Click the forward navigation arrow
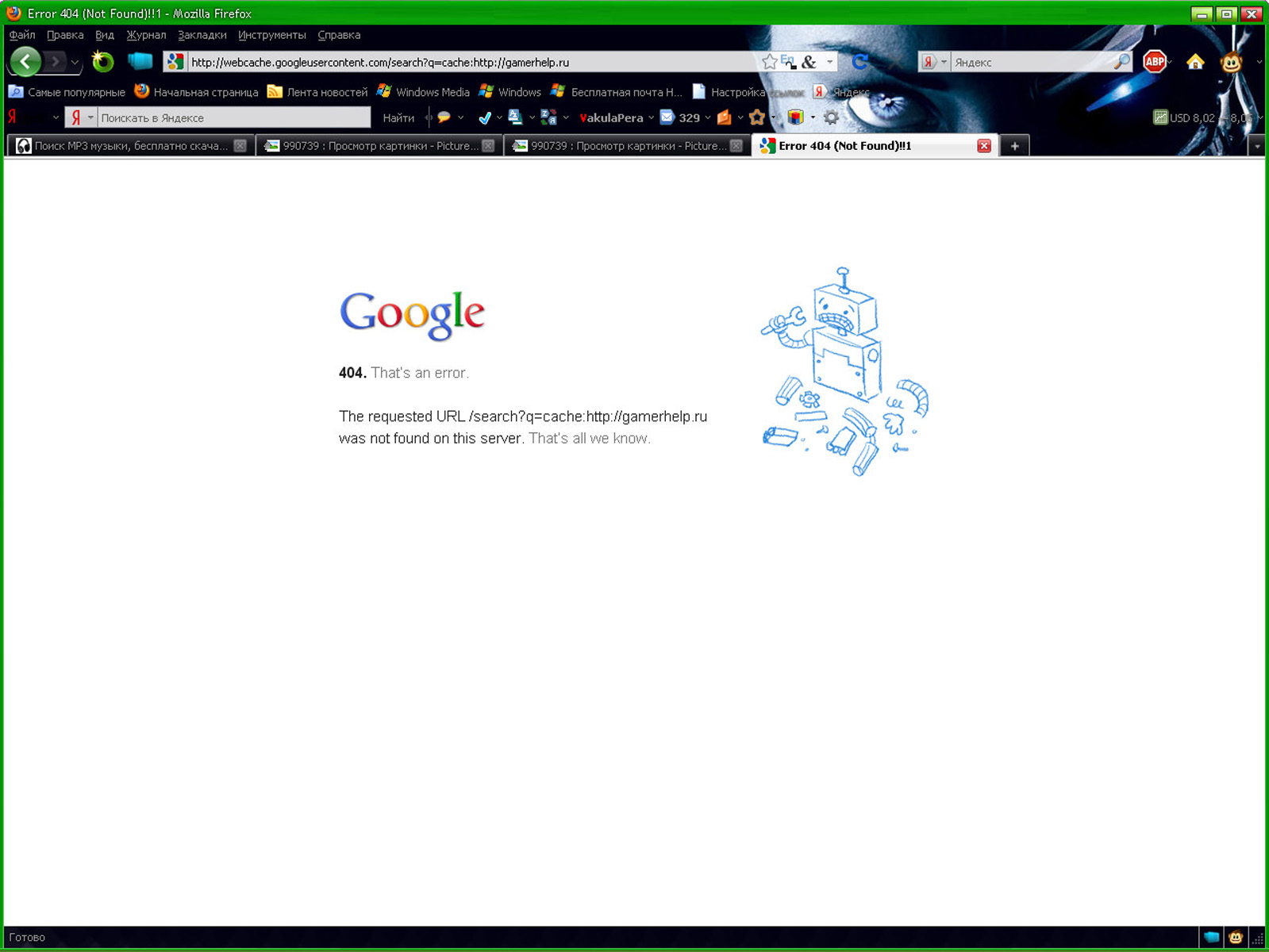The width and height of the screenshot is (1269, 952). tap(54, 62)
